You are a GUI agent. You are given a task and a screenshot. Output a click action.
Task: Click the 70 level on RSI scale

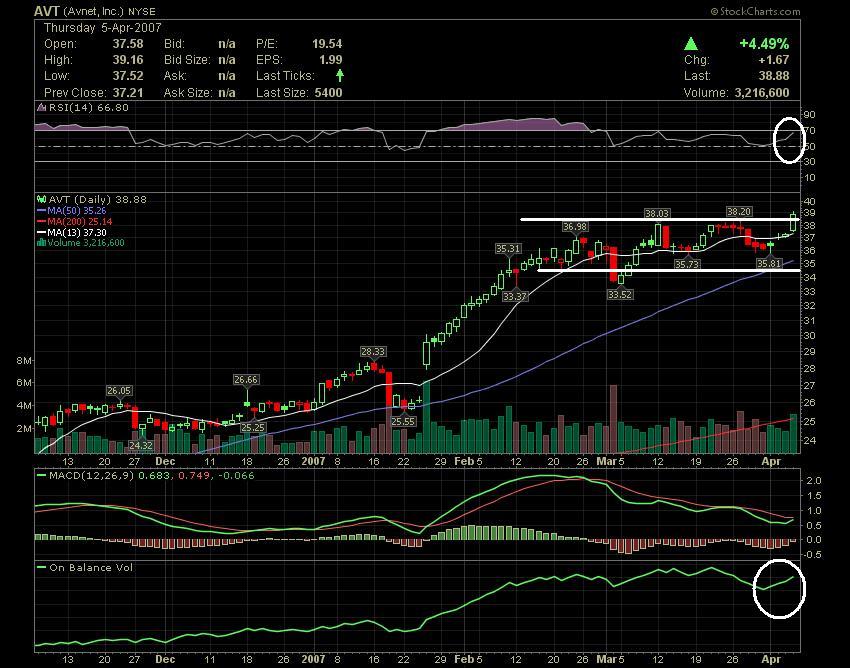tap(809, 131)
